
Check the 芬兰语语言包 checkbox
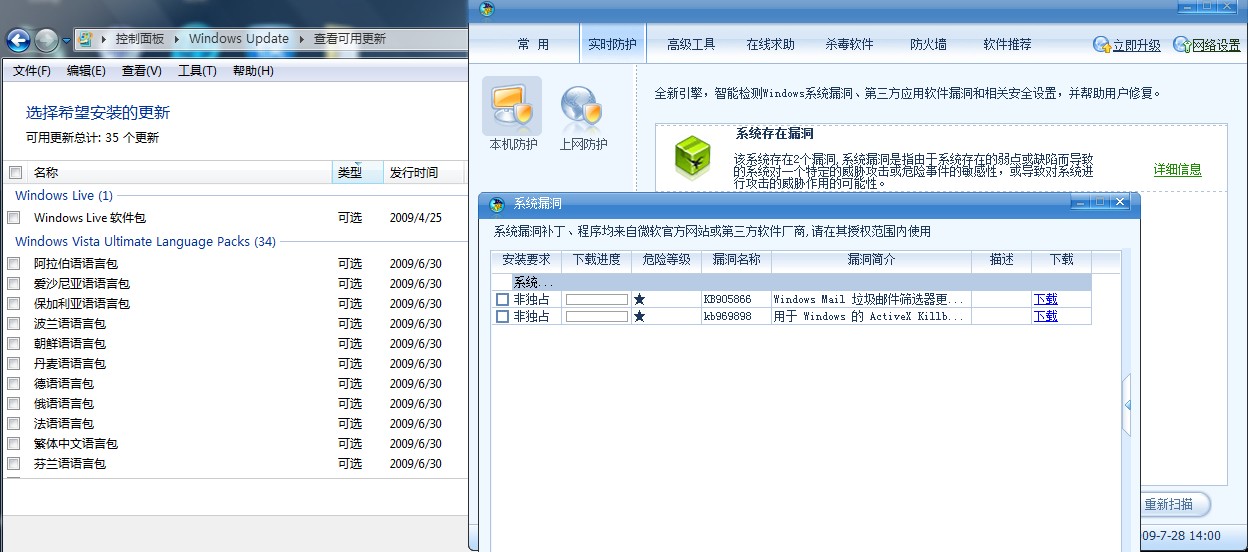pyautogui.click(x=14, y=463)
